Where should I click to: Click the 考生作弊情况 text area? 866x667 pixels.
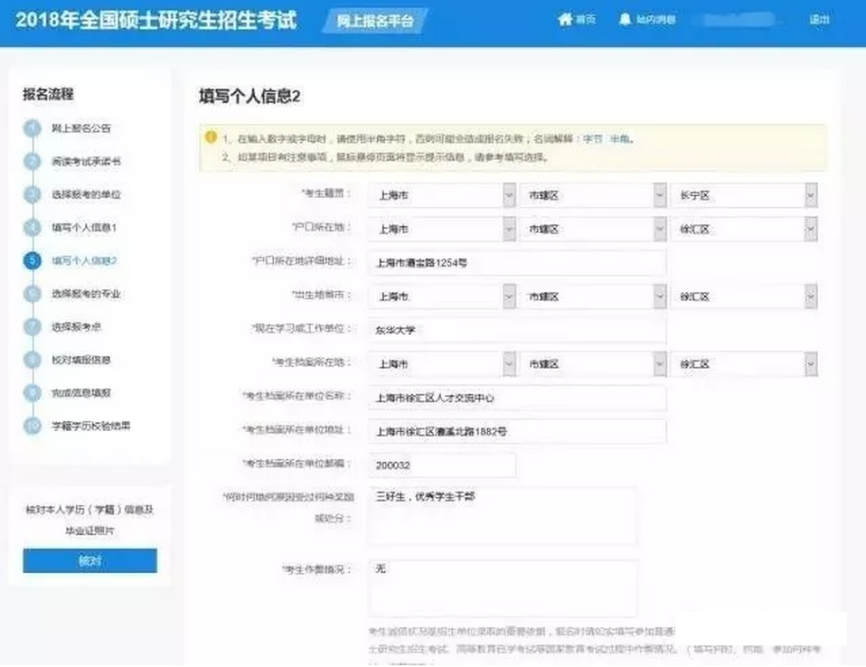click(x=502, y=588)
